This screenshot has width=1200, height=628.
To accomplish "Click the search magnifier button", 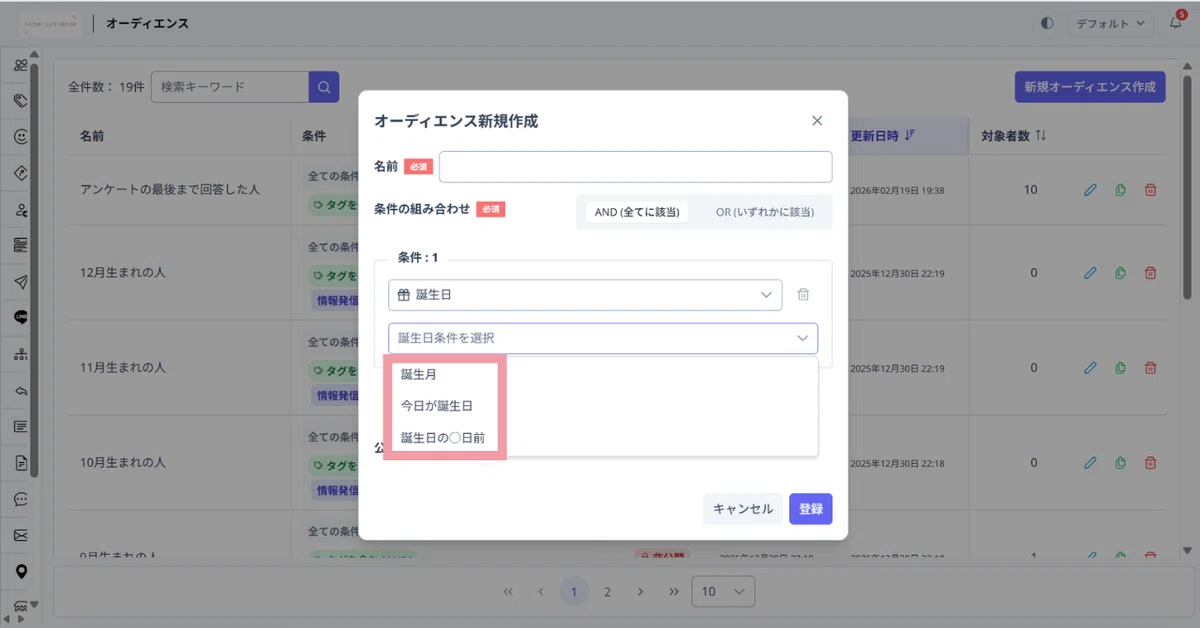I will point(324,87).
